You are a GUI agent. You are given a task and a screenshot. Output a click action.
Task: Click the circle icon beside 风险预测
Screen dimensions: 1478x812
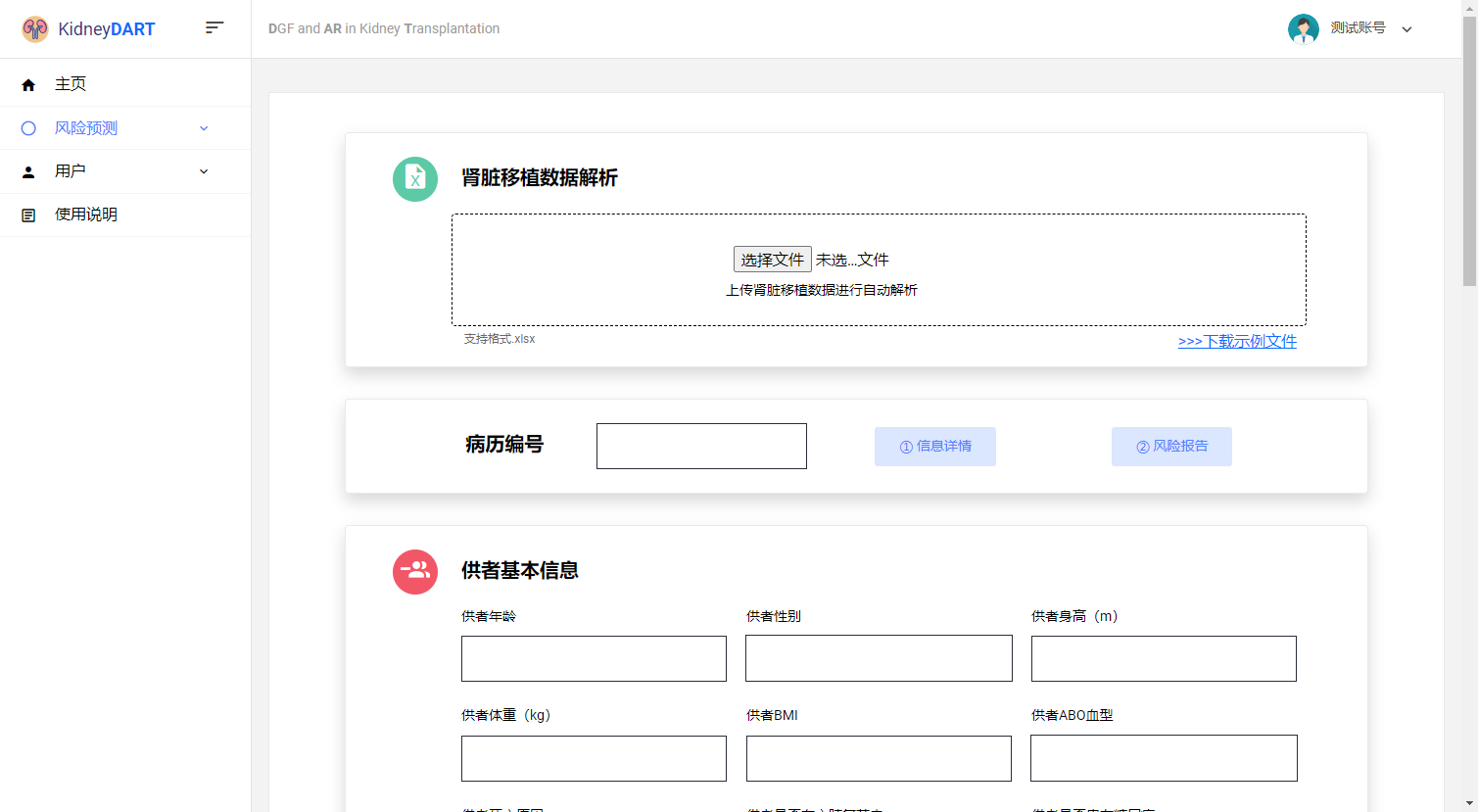point(28,128)
